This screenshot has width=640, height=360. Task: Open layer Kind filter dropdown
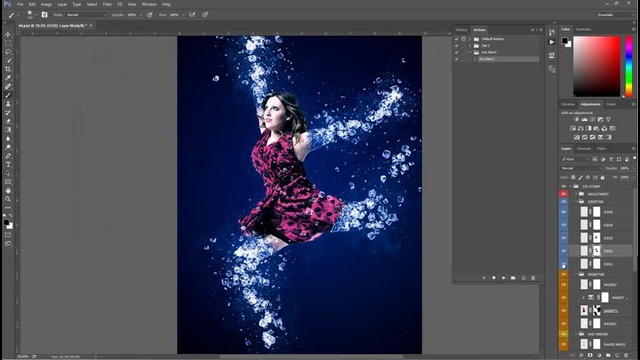click(575, 159)
